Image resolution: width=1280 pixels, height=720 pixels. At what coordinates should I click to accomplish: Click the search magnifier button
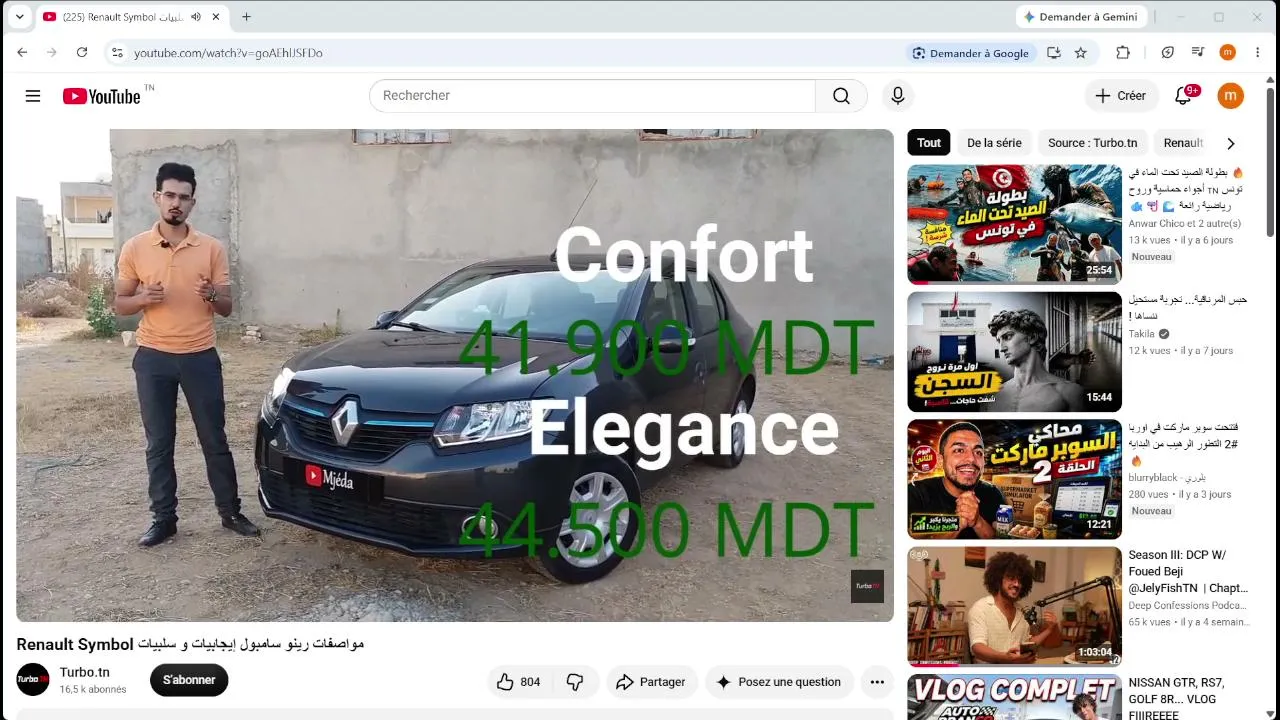[841, 96]
